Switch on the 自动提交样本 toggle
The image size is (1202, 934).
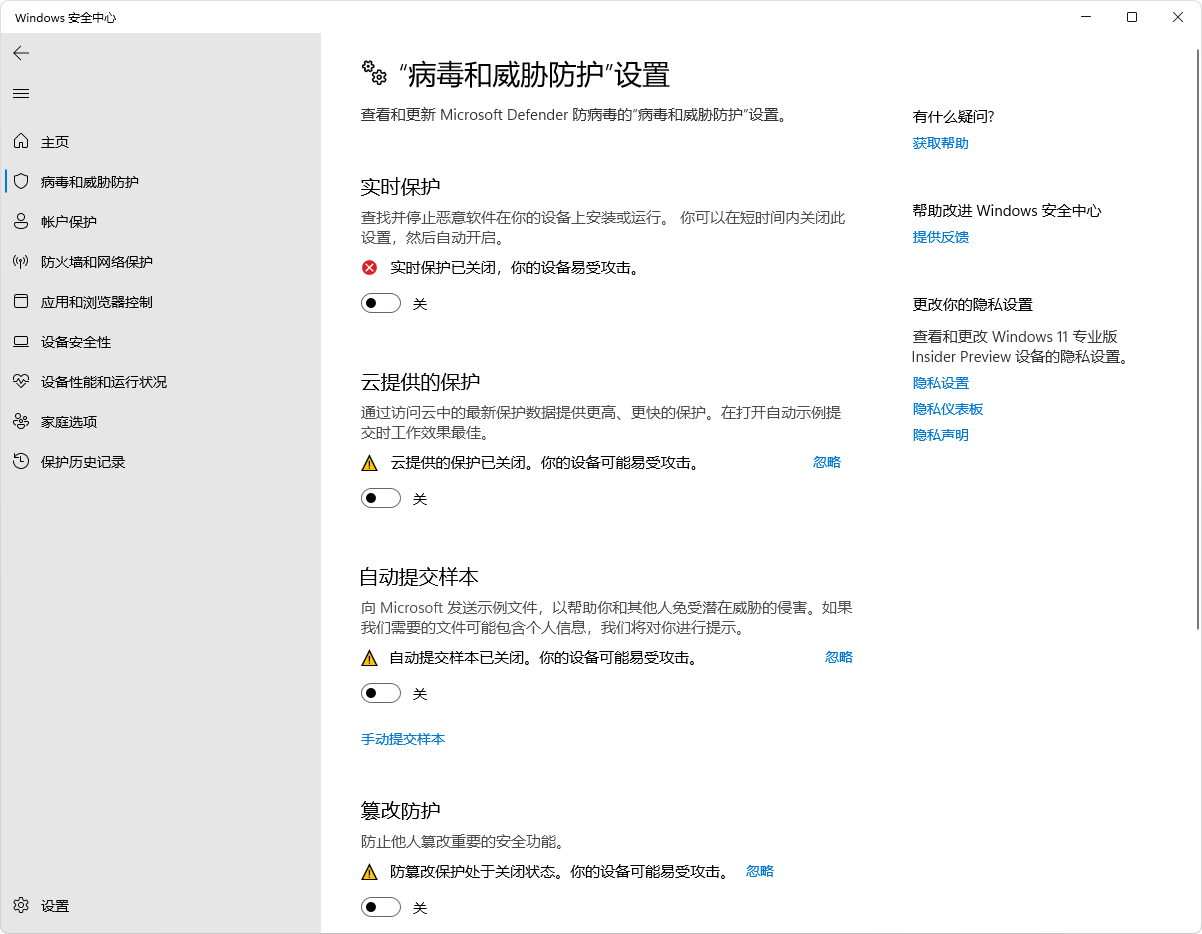click(381, 693)
